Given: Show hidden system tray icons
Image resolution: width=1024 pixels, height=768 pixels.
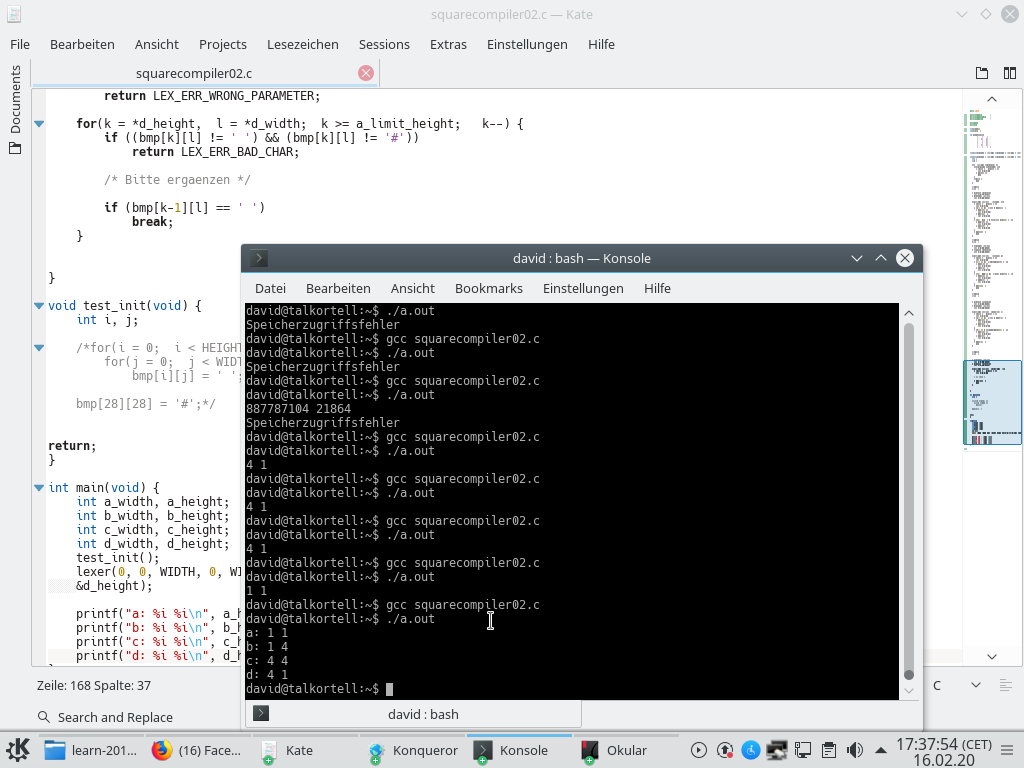Looking at the screenshot, I should [880, 750].
